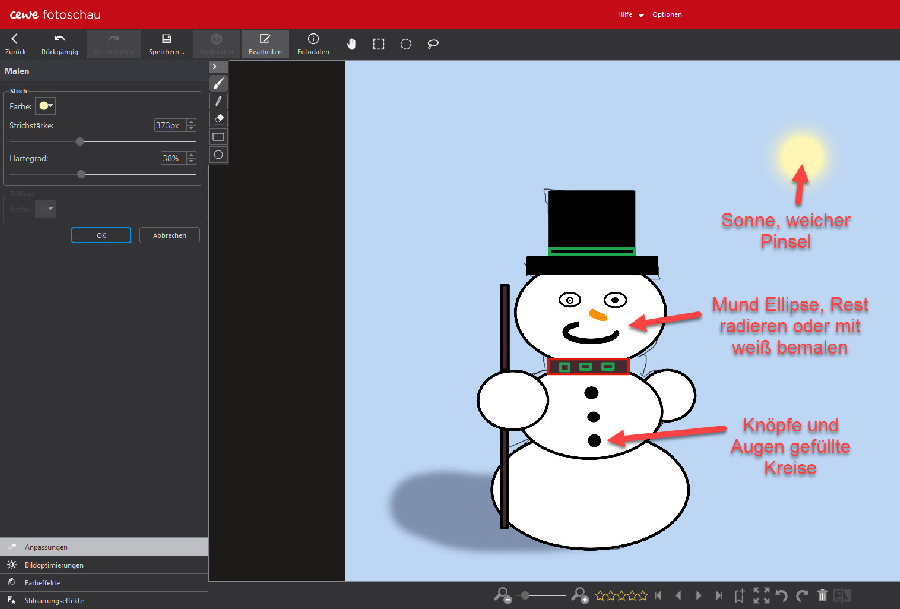Select the pencil tool
900x609 pixels.
tap(219, 101)
